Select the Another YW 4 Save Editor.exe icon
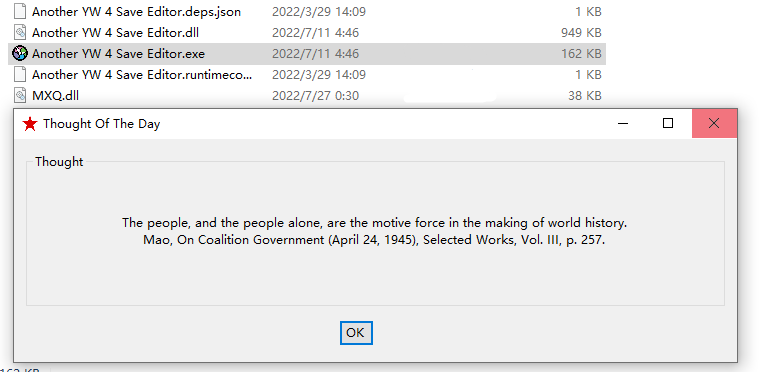This screenshot has width=781, height=372. [x=20, y=53]
